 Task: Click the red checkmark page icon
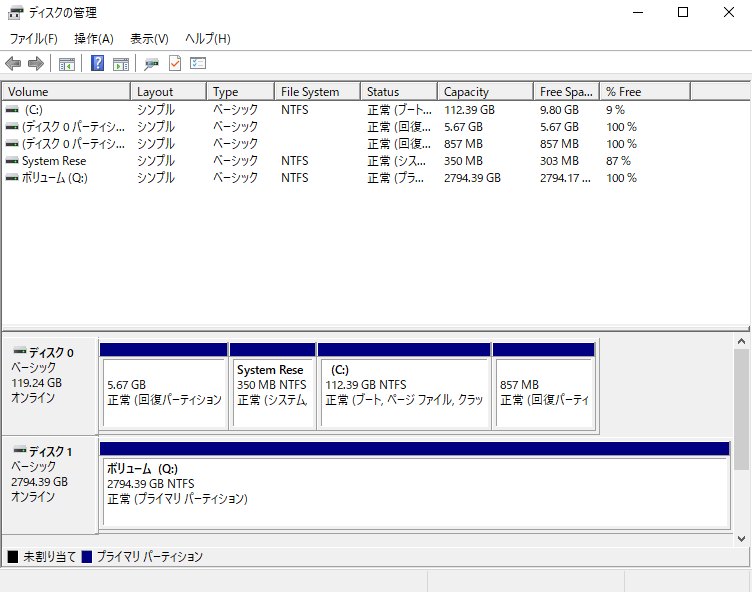tap(175, 64)
